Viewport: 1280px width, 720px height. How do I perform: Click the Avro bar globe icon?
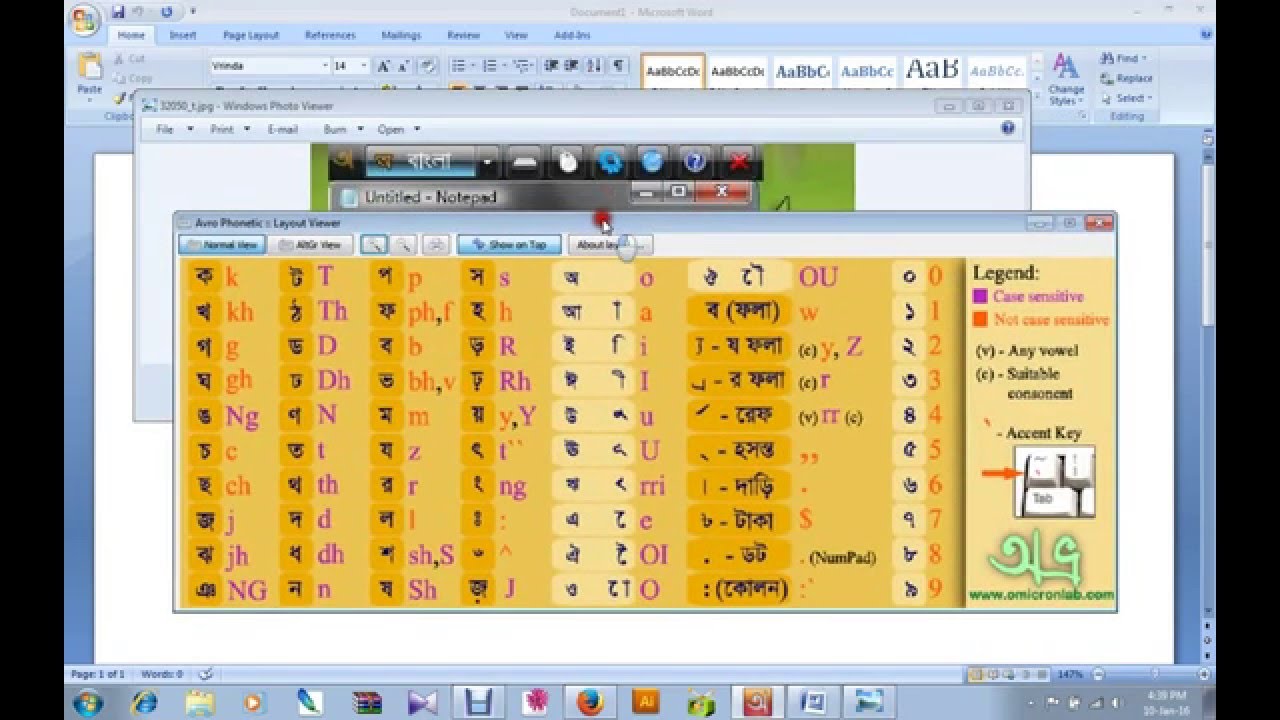[x=652, y=161]
